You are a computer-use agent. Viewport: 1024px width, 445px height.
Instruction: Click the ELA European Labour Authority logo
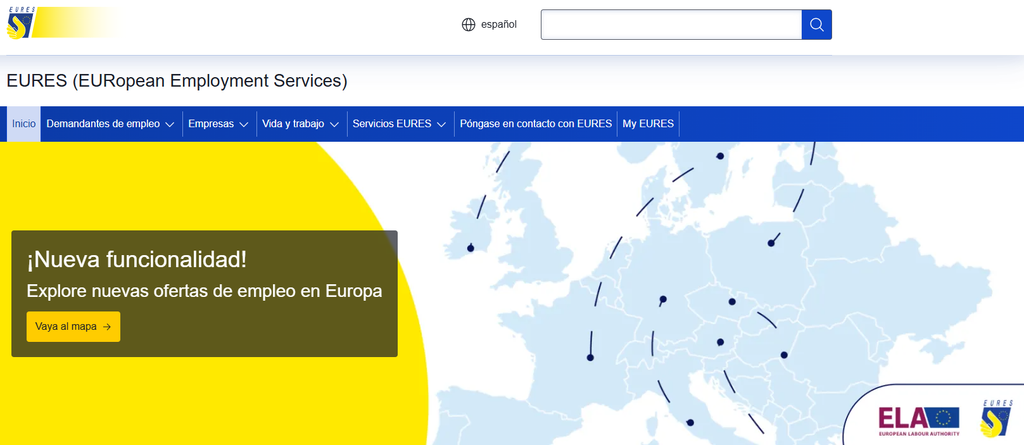point(919,421)
